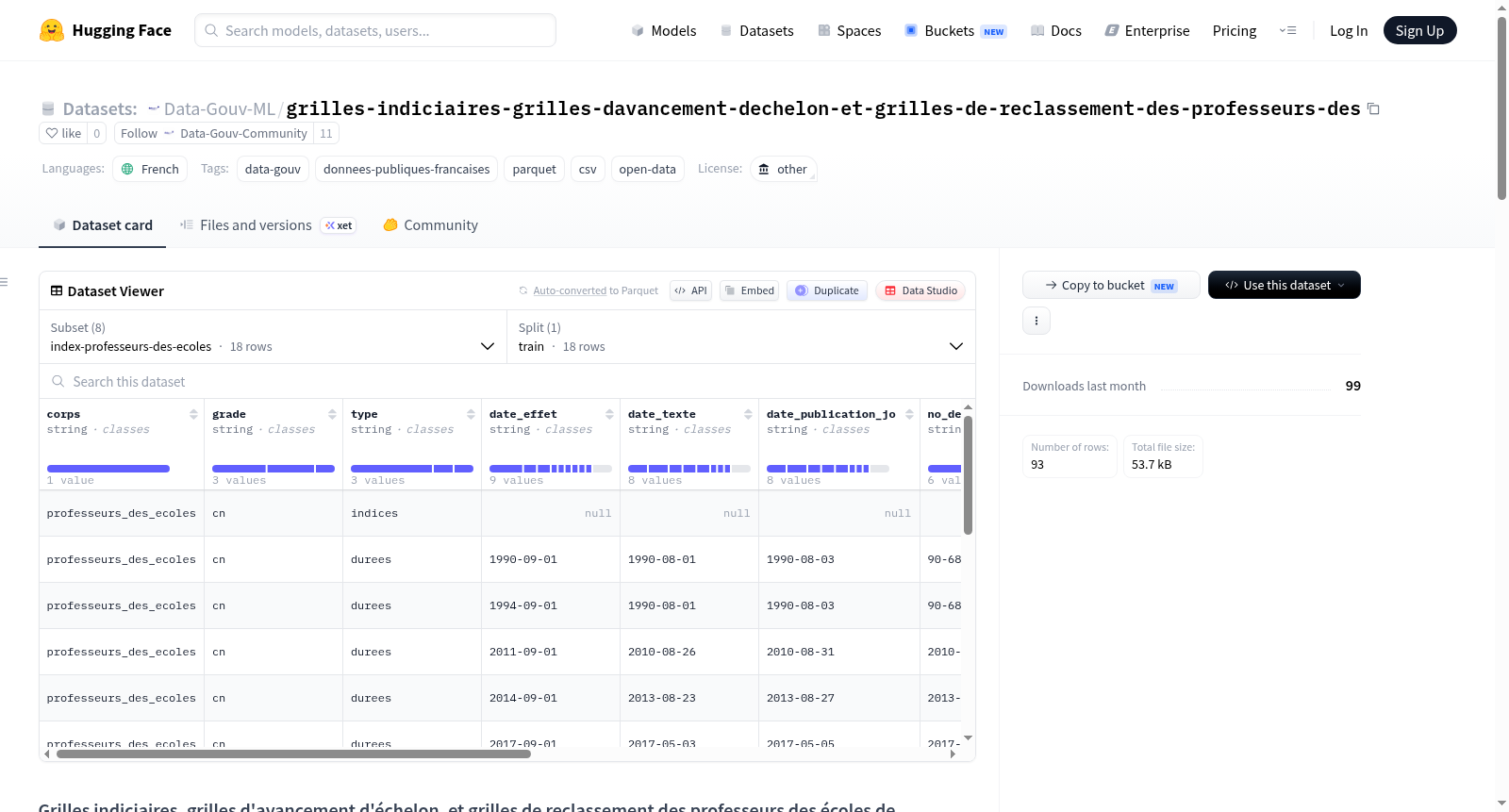Open the license 'other' tag
Image resolution: width=1509 pixels, height=812 pixels.
coord(784,169)
